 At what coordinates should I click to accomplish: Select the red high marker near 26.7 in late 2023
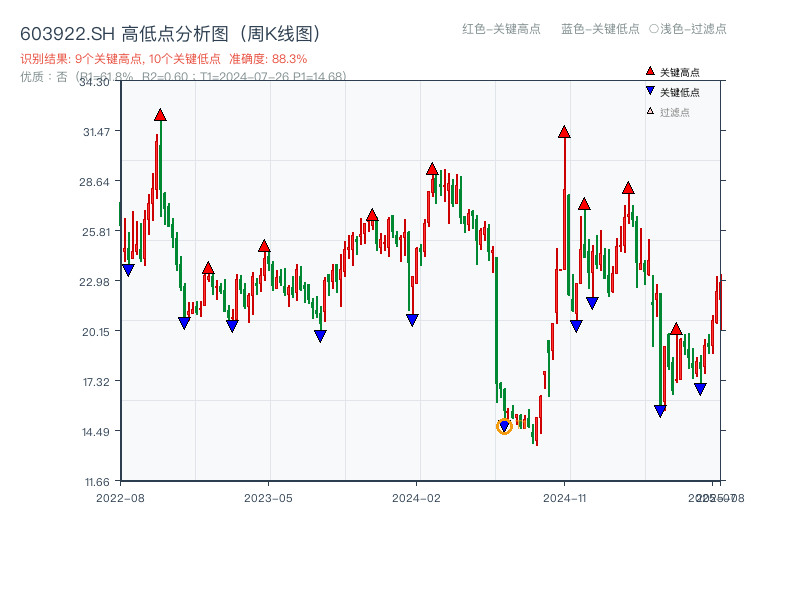pos(372,215)
